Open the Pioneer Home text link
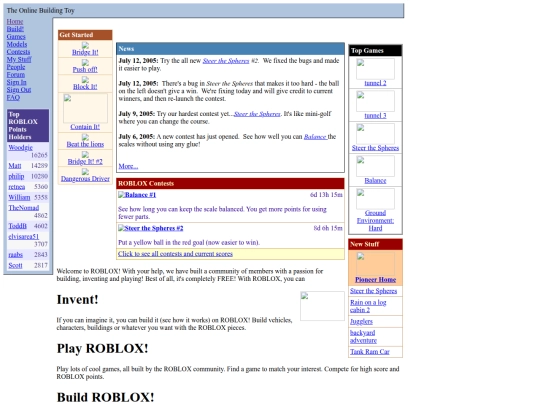 coord(375,280)
